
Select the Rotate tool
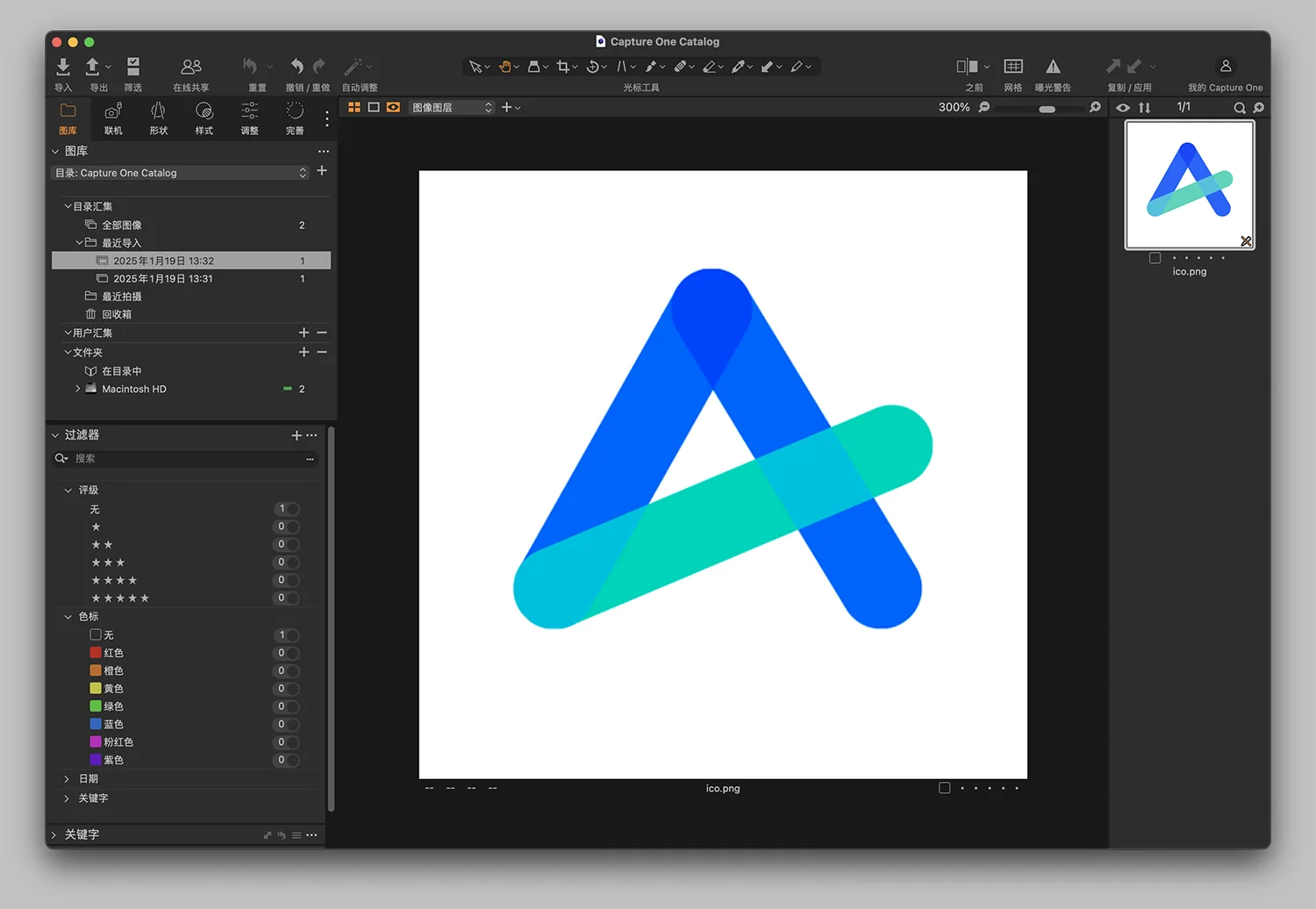point(592,67)
